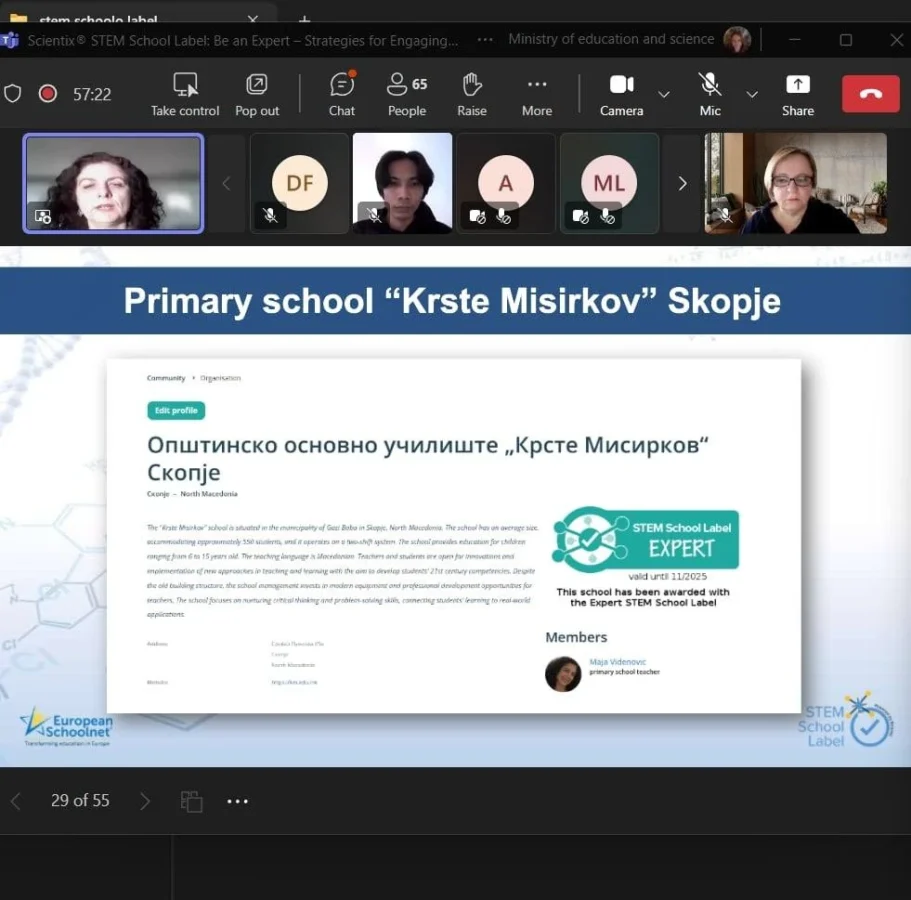Image resolution: width=911 pixels, height=900 pixels.
Task: Select the young man's video tile
Action: coord(402,183)
